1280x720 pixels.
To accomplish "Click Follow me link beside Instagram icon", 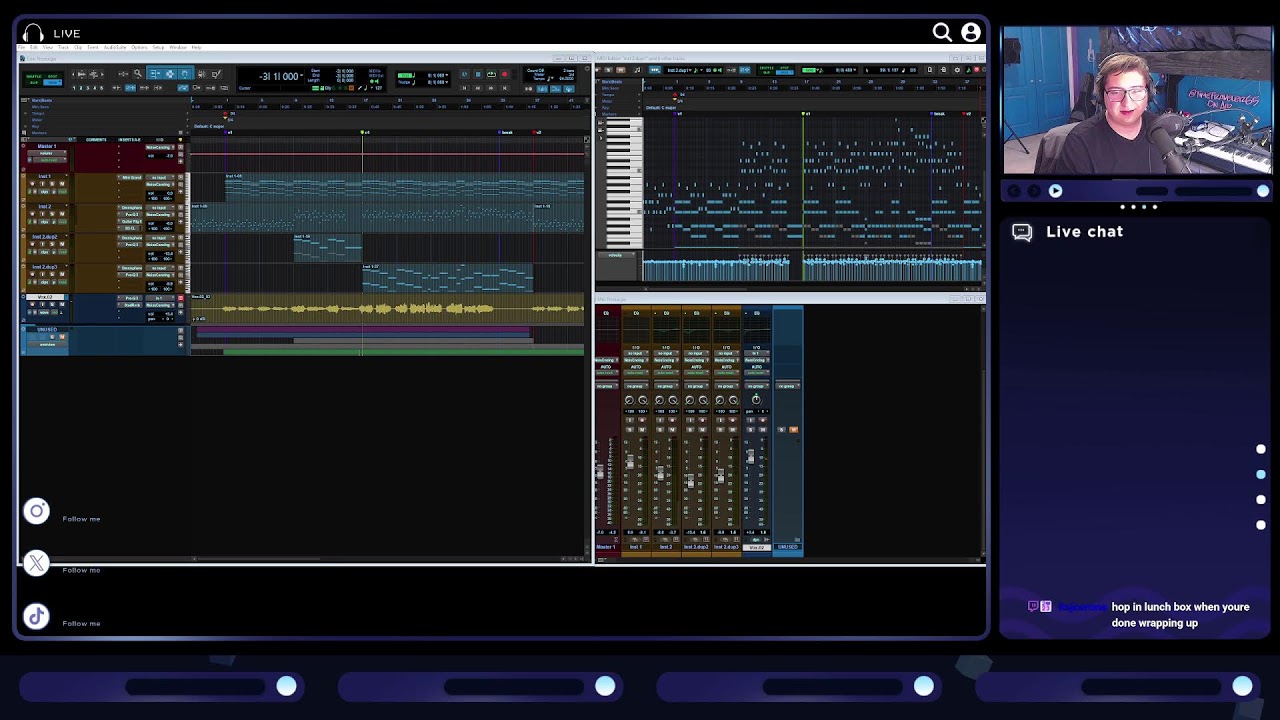I will click(81, 519).
